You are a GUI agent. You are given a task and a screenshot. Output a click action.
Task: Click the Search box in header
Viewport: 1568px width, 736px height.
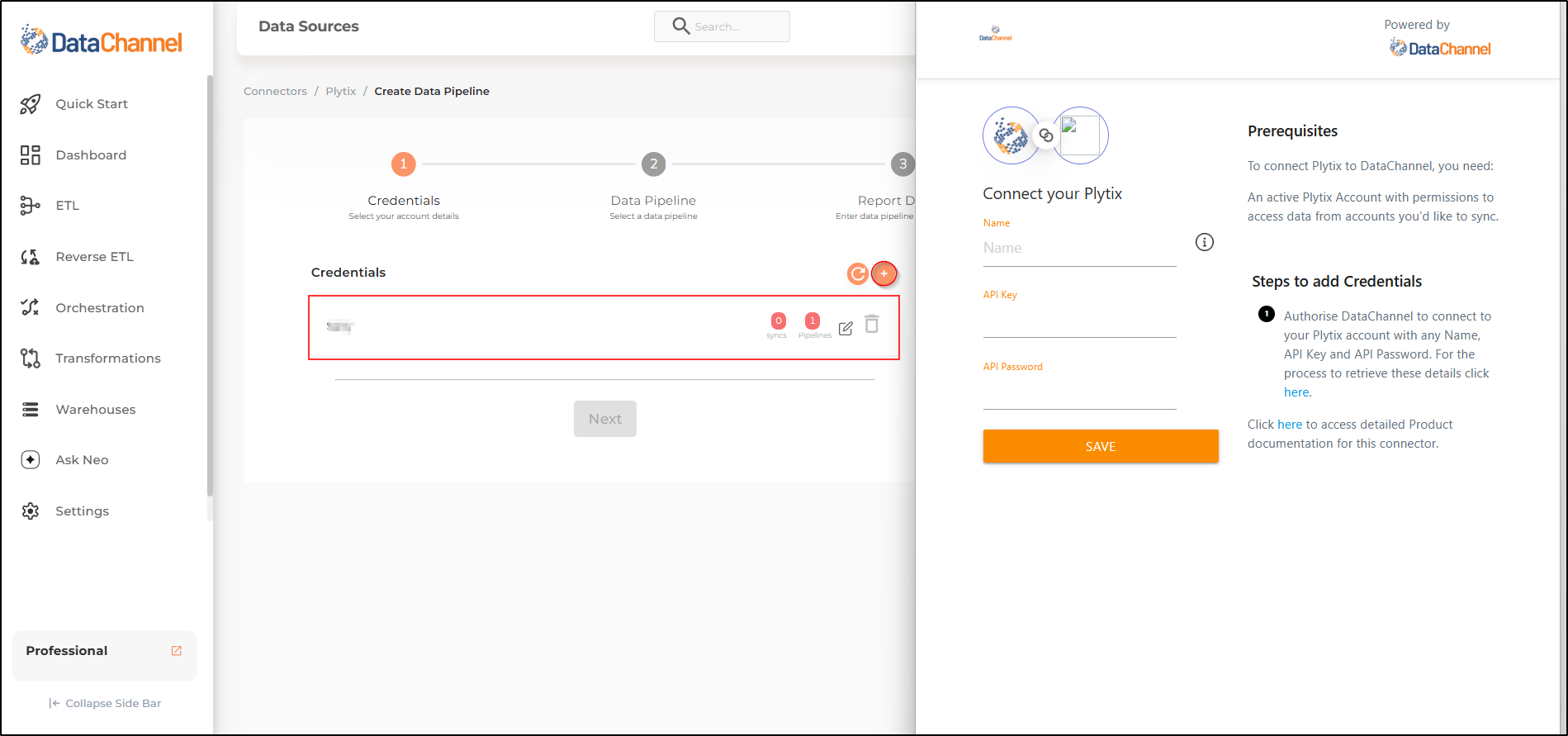(x=722, y=26)
